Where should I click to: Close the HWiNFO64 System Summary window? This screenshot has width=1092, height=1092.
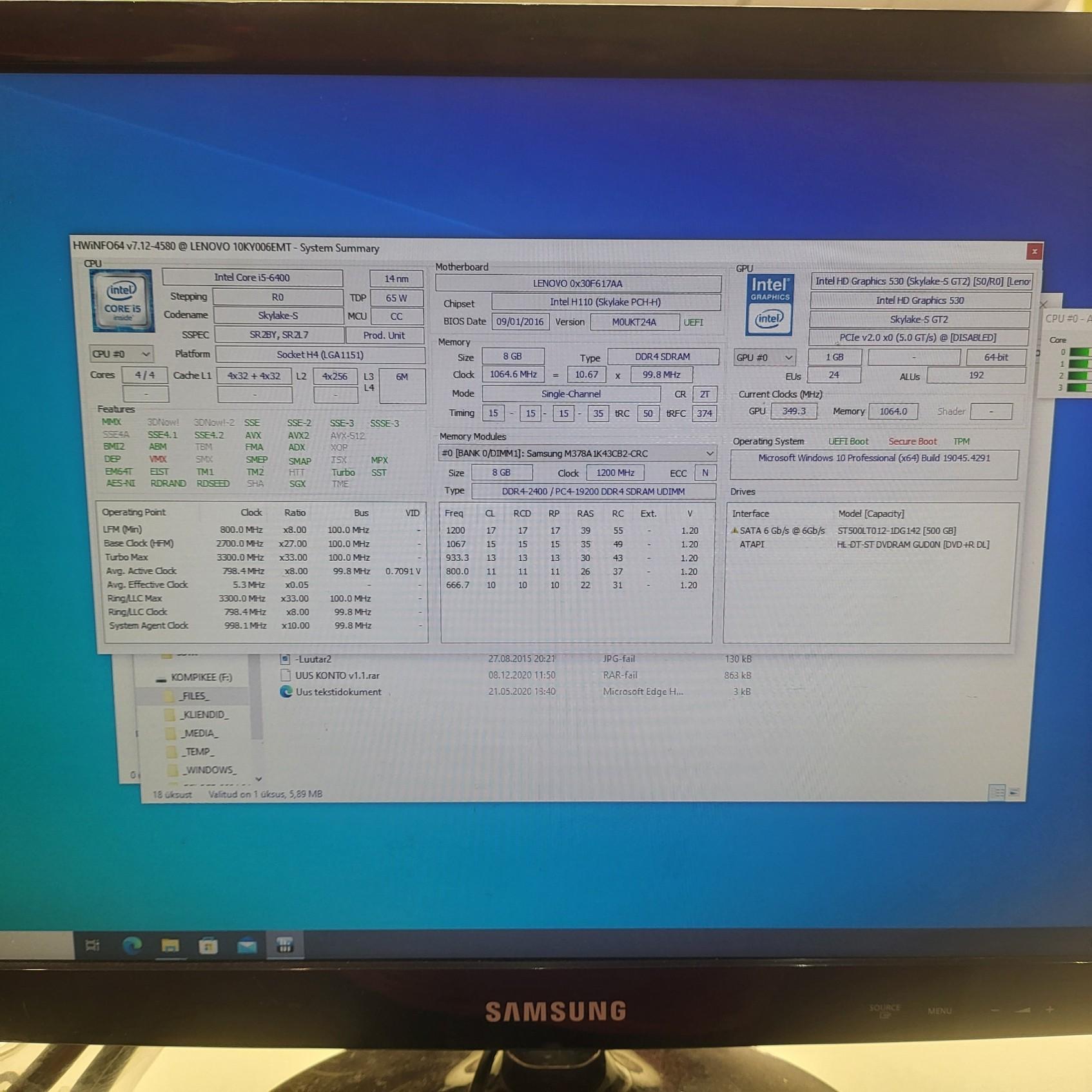1034,251
